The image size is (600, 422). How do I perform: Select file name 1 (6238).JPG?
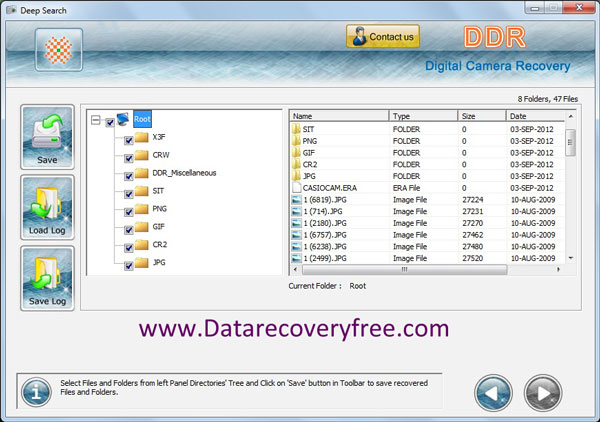(325, 246)
